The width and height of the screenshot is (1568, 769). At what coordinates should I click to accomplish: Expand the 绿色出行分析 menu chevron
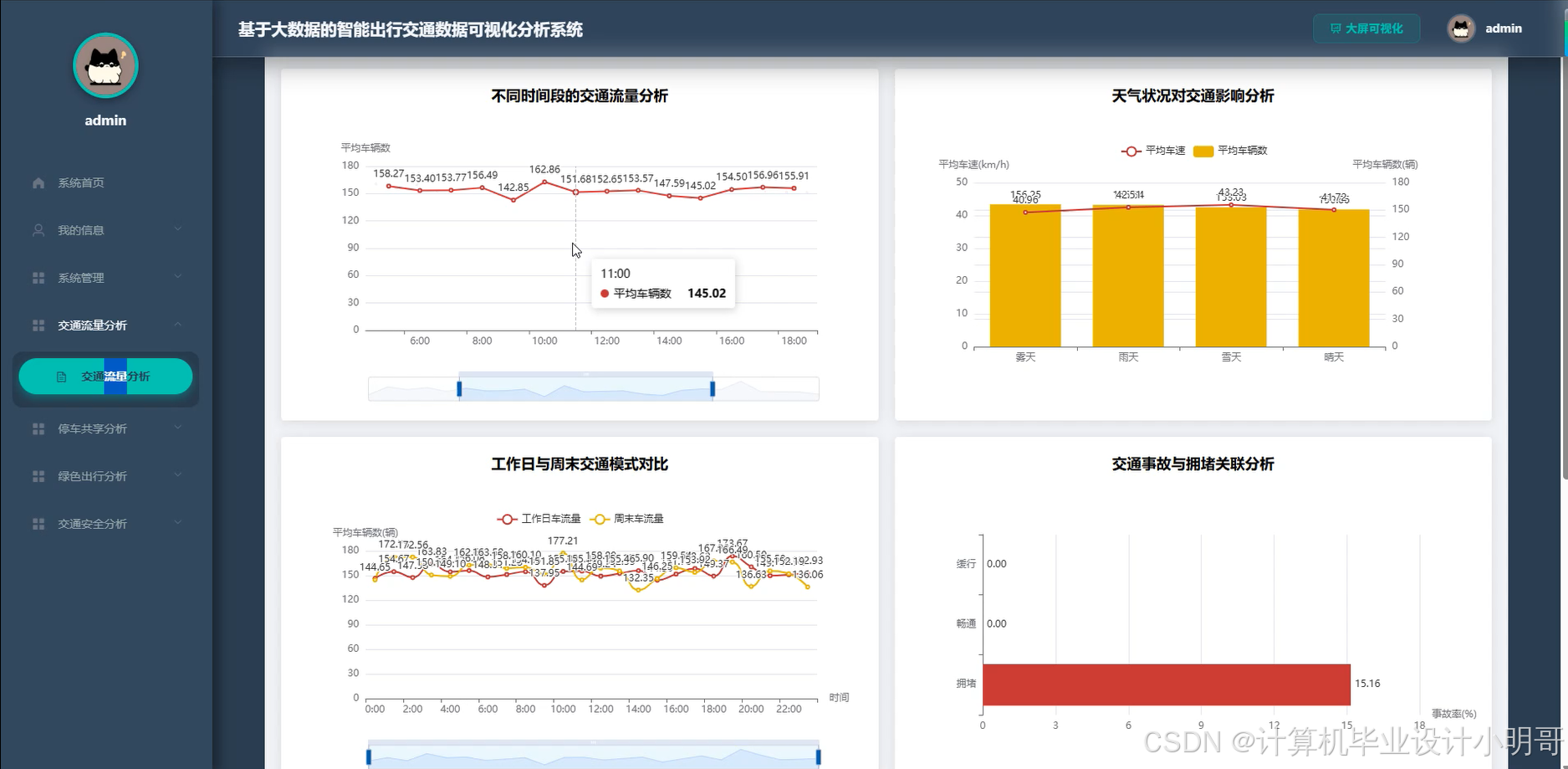pyautogui.click(x=177, y=475)
